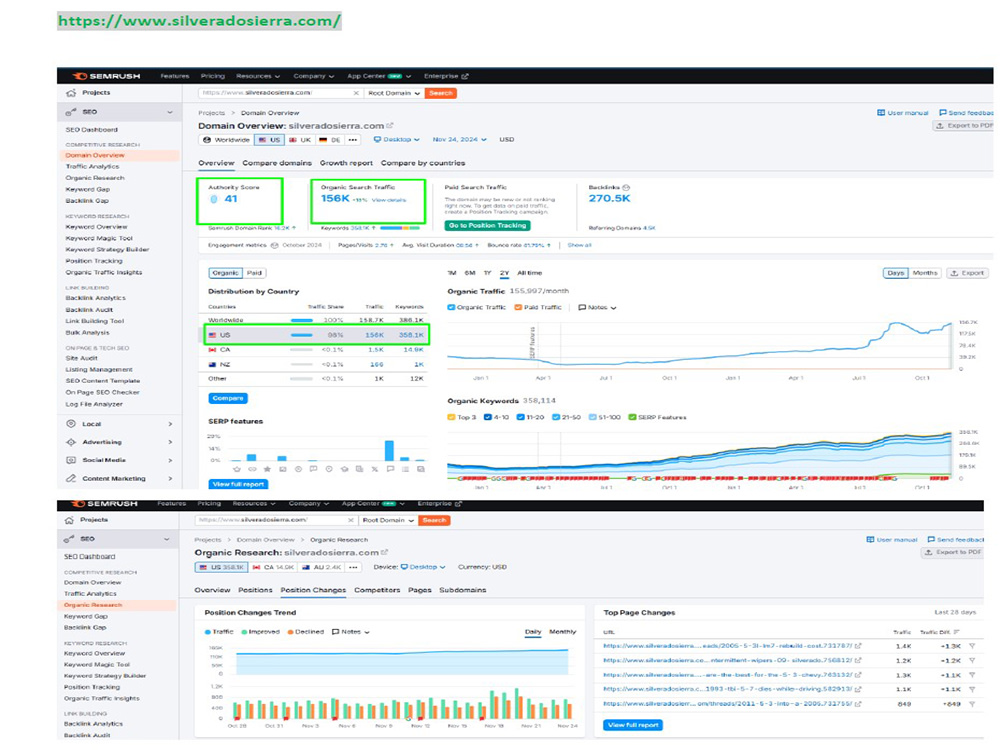Screen dimensions: 1000x750
Task: Open Desktop device dropdown in Domain Overview
Action: [397, 140]
